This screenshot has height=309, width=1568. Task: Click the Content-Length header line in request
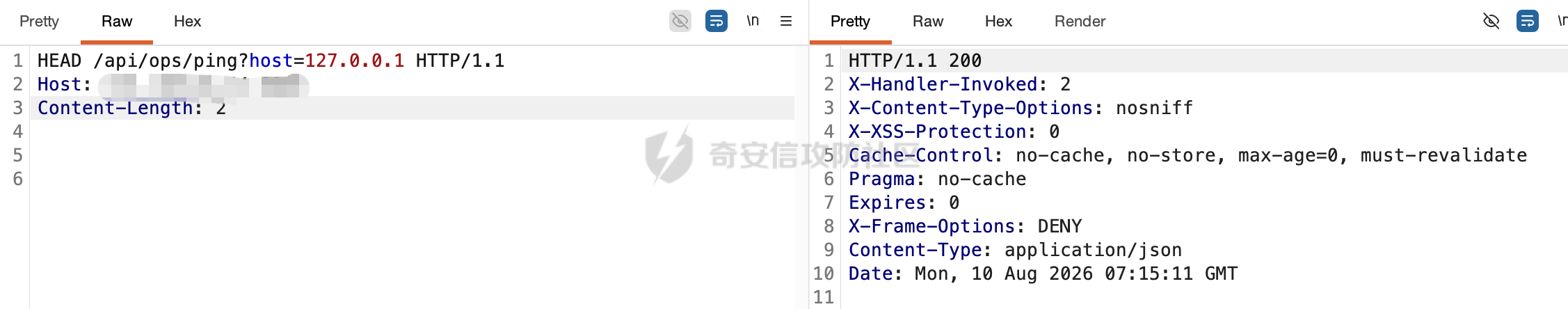point(131,108)
